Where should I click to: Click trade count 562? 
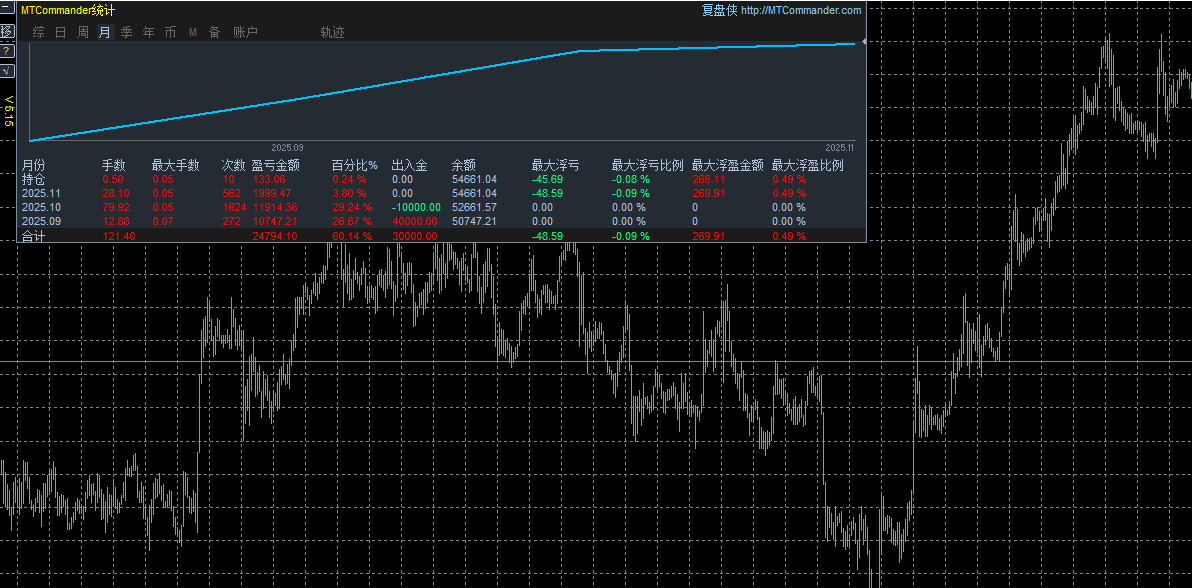231,193
